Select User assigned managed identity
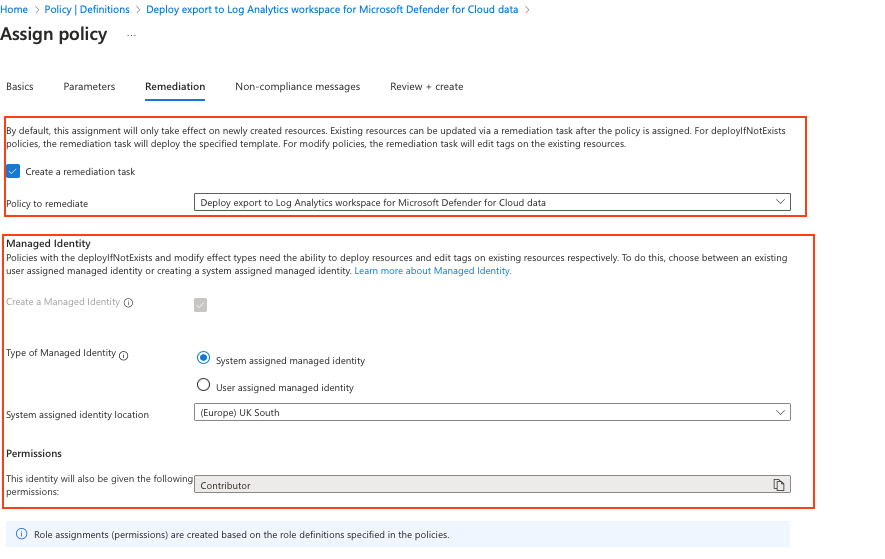Screen dimensions: 885x559 click(203, 385)
